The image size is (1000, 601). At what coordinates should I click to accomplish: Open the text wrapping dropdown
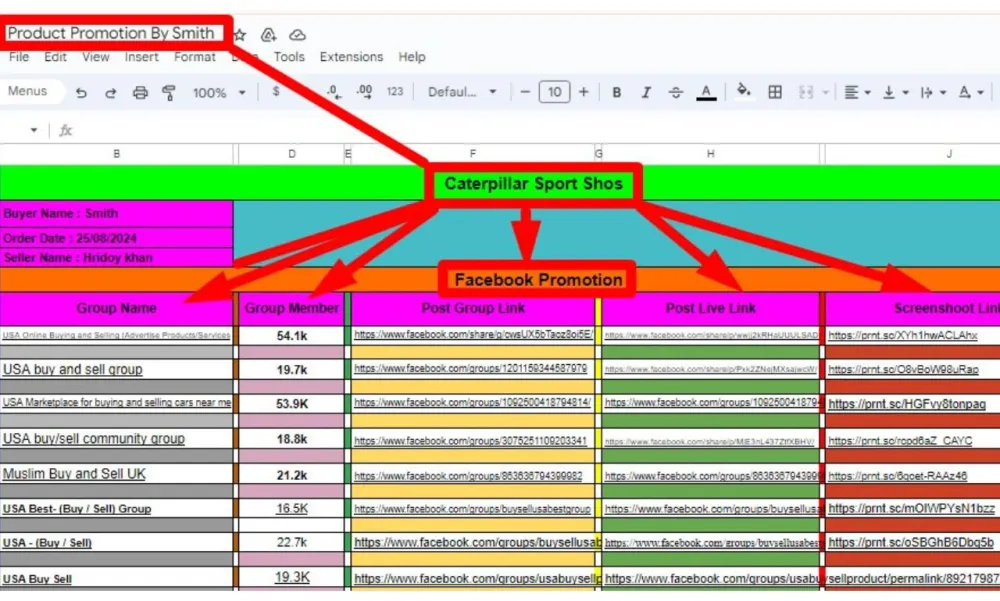point(933,93)
